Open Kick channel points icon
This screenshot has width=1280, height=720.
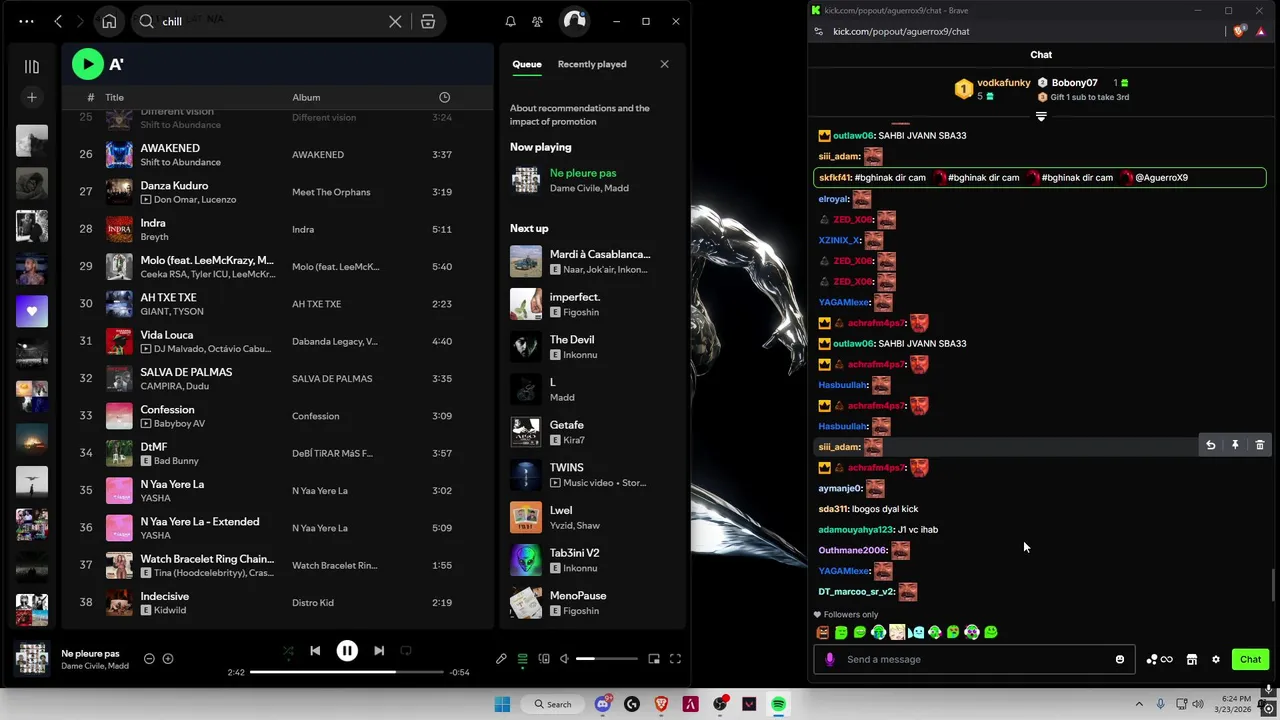(1160, 660)
